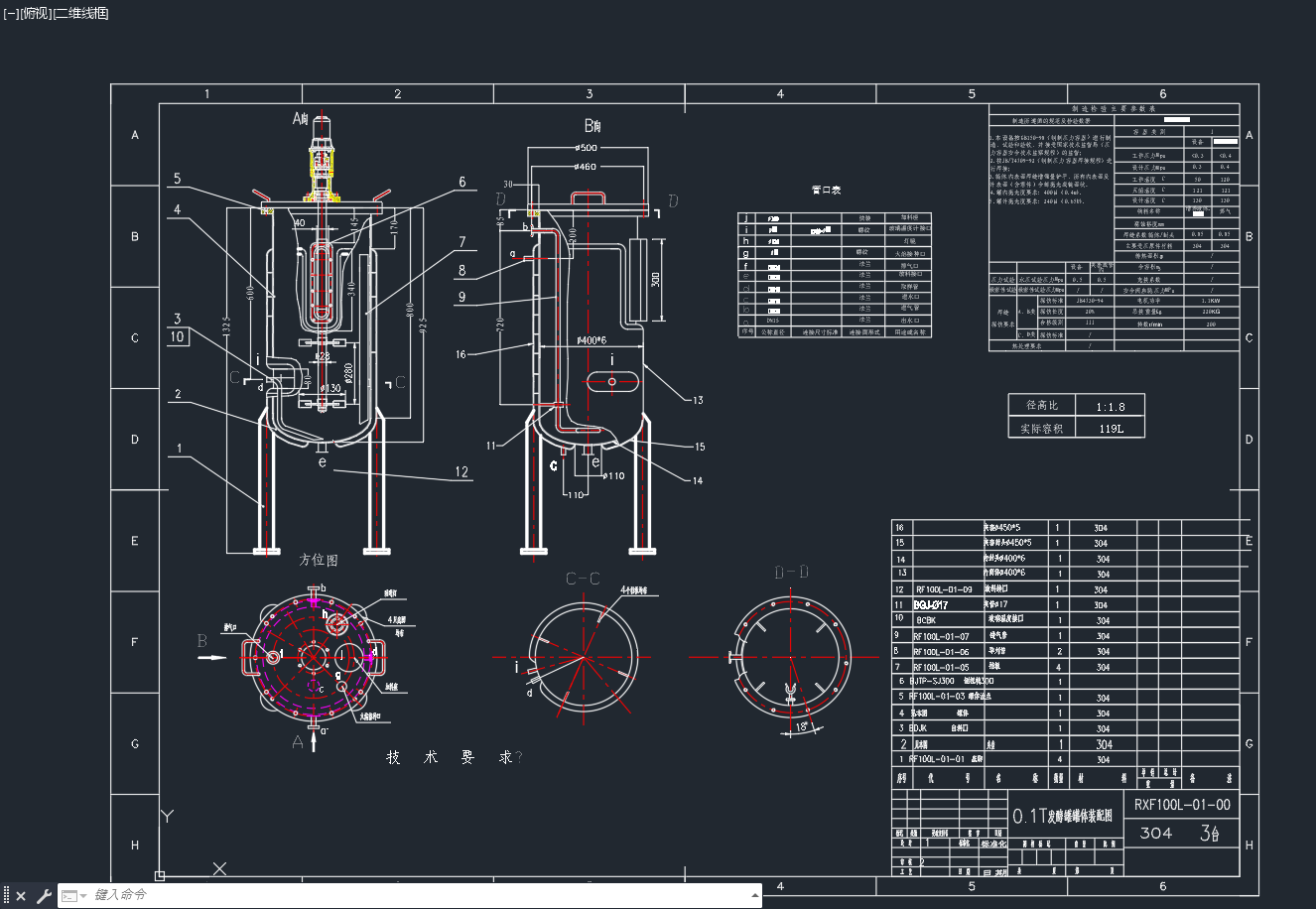Viewport: 1316px width, 909px height.
Task: Select the ø460 dimension text
Action: [585, 167]
